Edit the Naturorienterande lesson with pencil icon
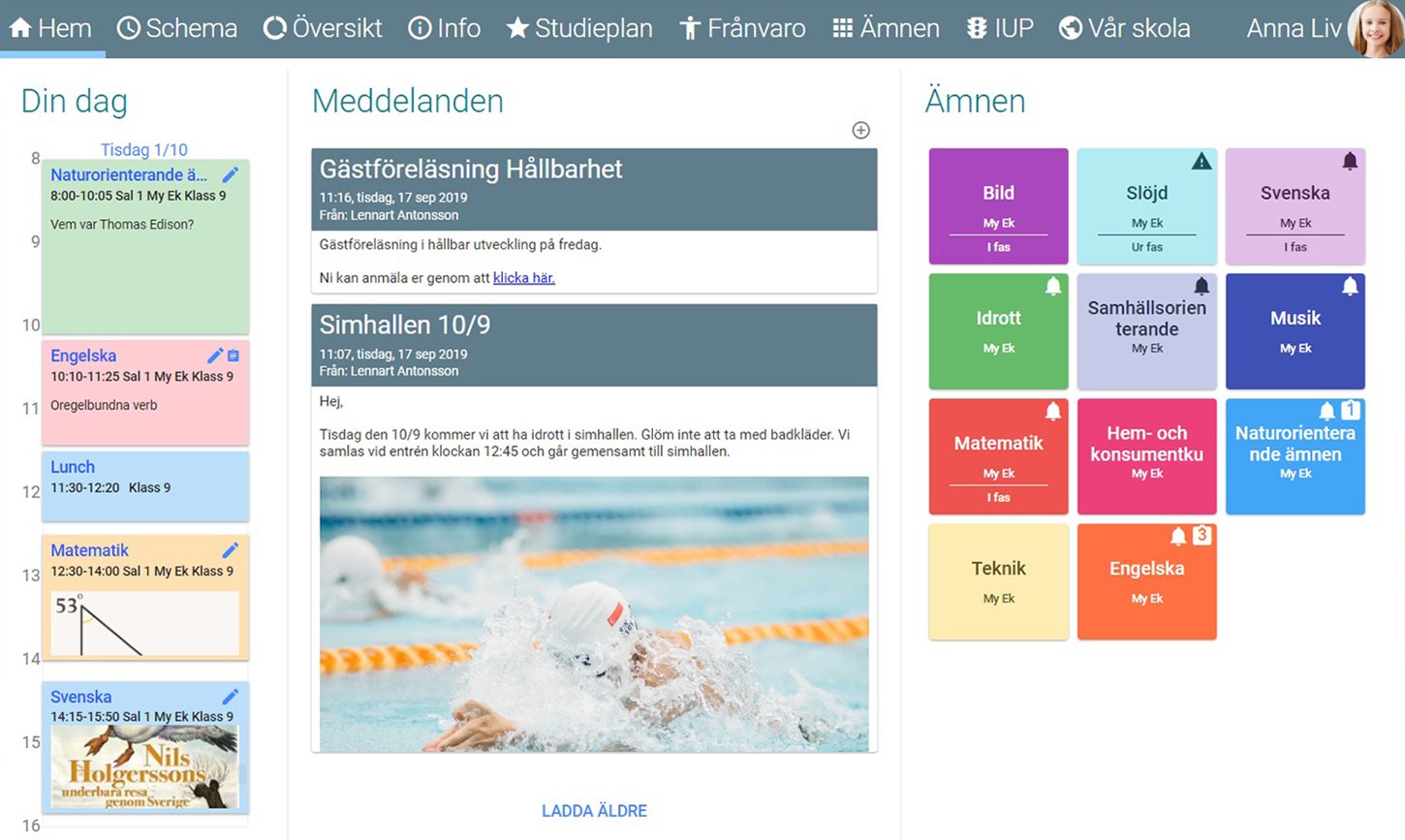Image resolution: width=1405 pixels, height=840 pixels. point(230,174)
